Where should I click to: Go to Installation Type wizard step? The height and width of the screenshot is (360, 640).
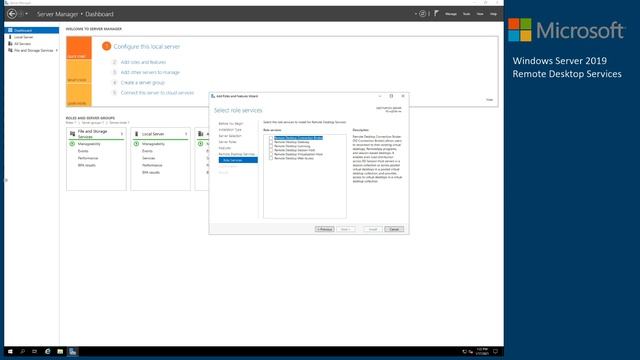coord(230,130)
